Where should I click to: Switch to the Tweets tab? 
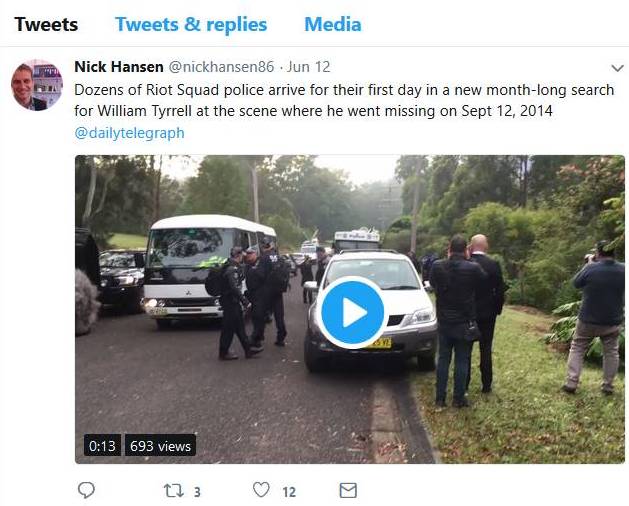pos(46,24)
